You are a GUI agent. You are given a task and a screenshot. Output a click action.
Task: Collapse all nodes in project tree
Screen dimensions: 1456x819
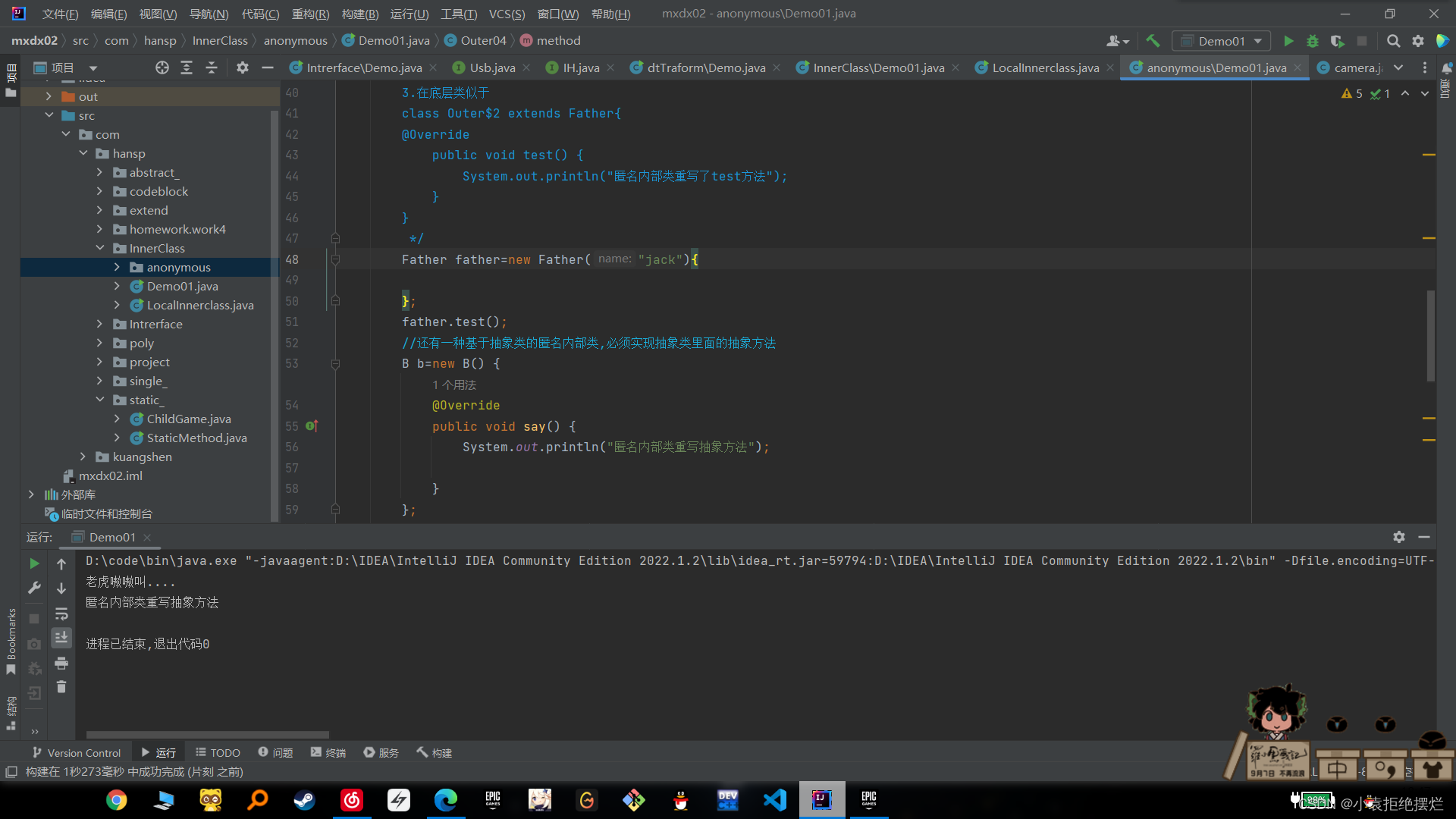(212, 68)
